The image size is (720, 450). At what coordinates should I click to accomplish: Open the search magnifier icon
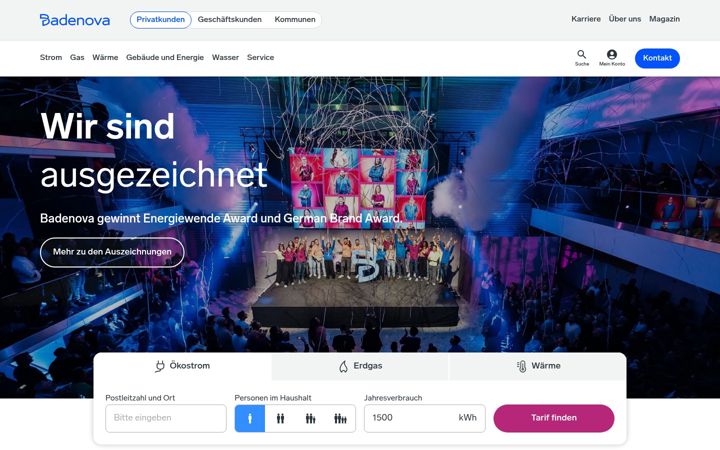582,58
